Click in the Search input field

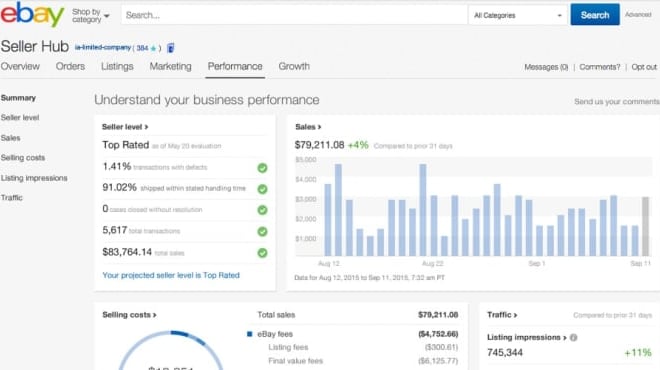click(294, 16)
